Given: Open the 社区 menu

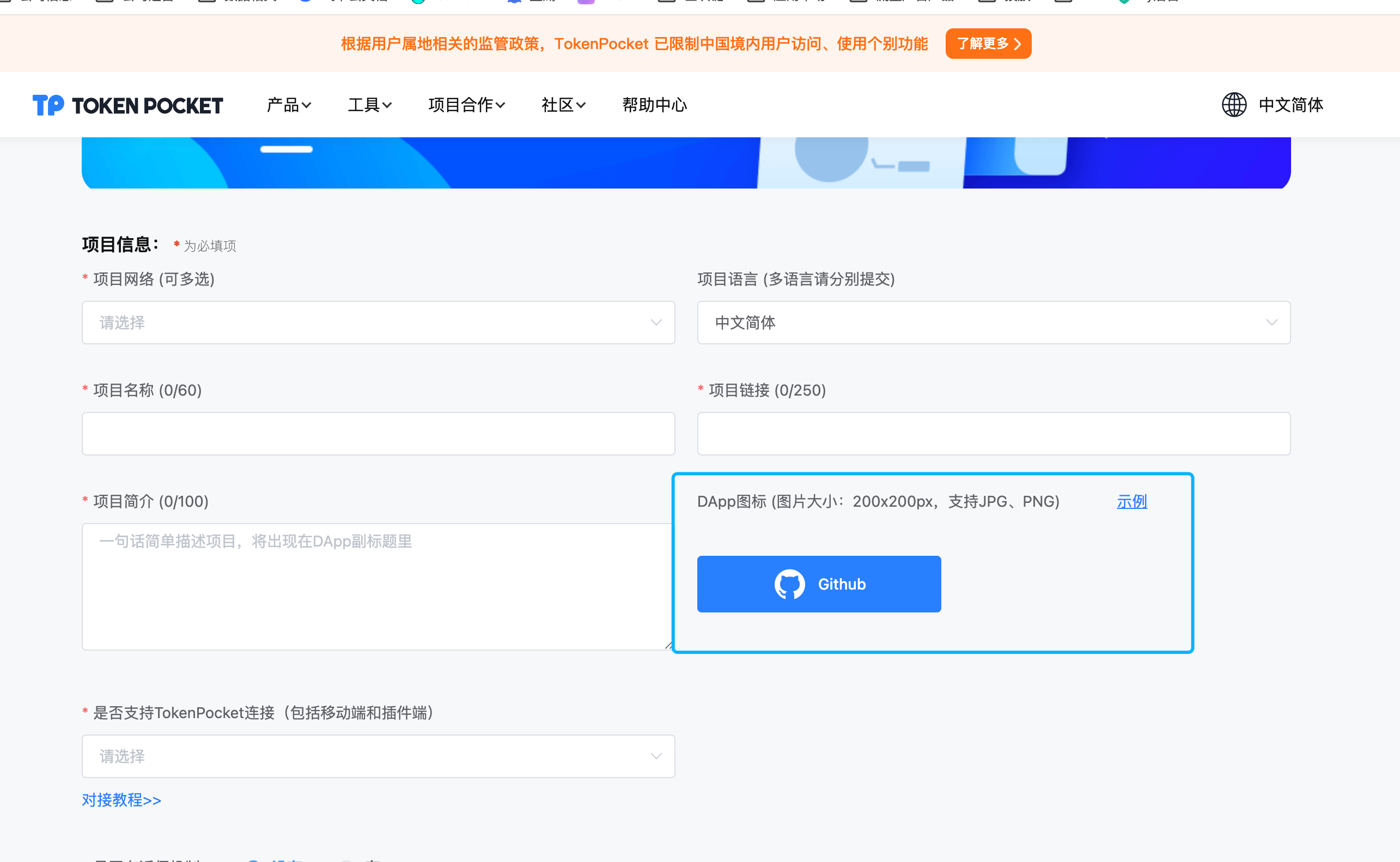Looking at the screenshot, I should tap(563, 105).
